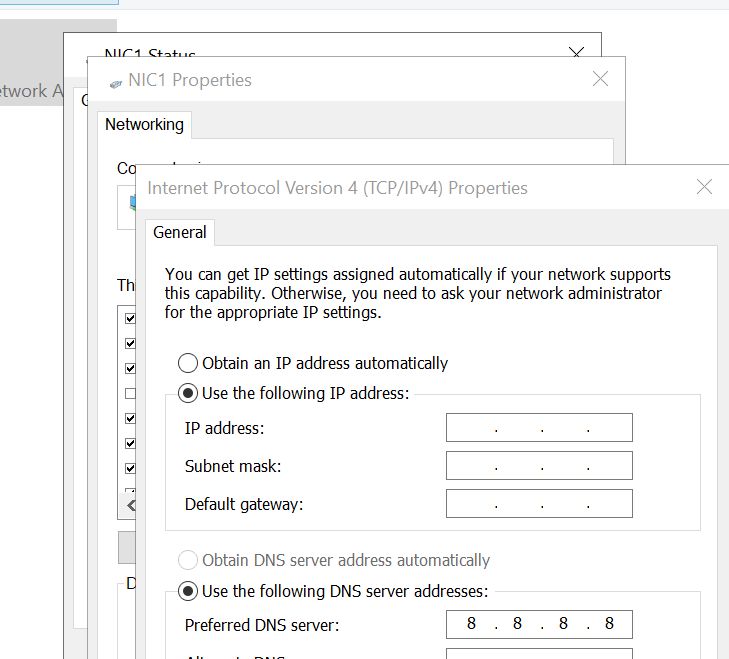Click the IP address input field
This screenshot has width=729, height=659.
pos(539,427)
